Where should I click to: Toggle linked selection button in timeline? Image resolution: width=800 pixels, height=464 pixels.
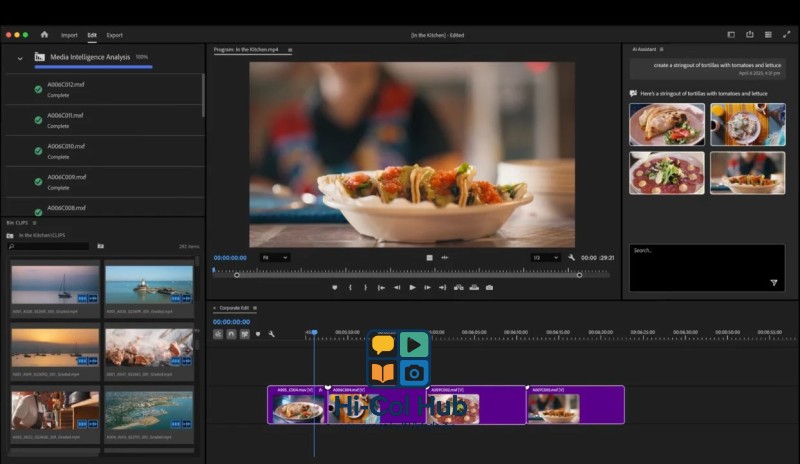click(244, 334)
